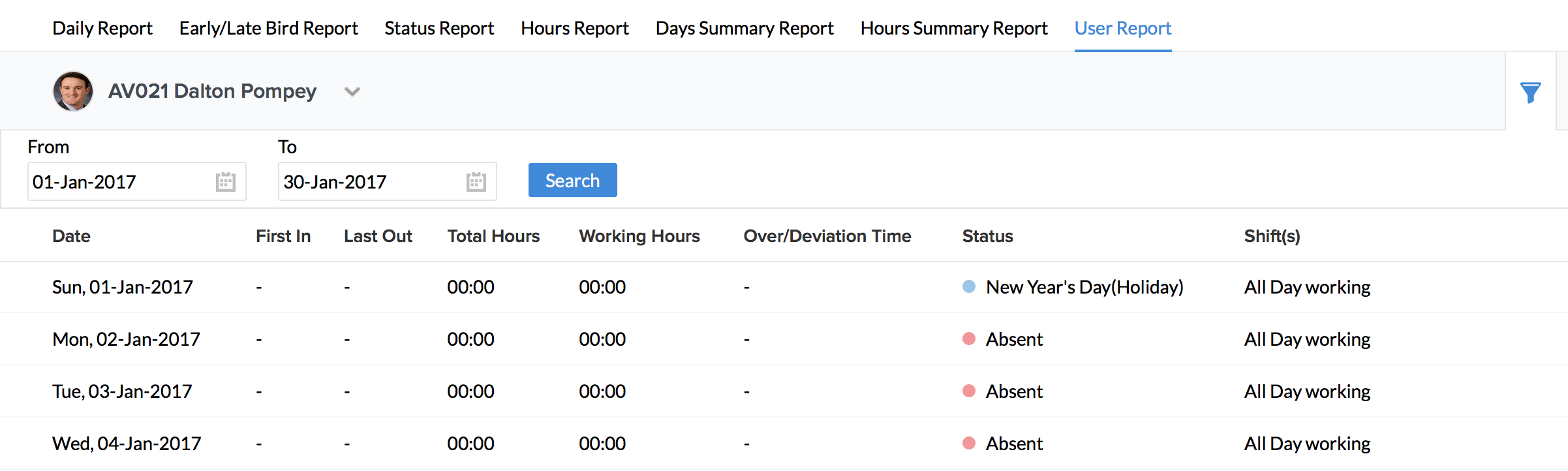Open calendar picker for To date
The width and height of the screenshot is (1568, 471).
(476, 181)
